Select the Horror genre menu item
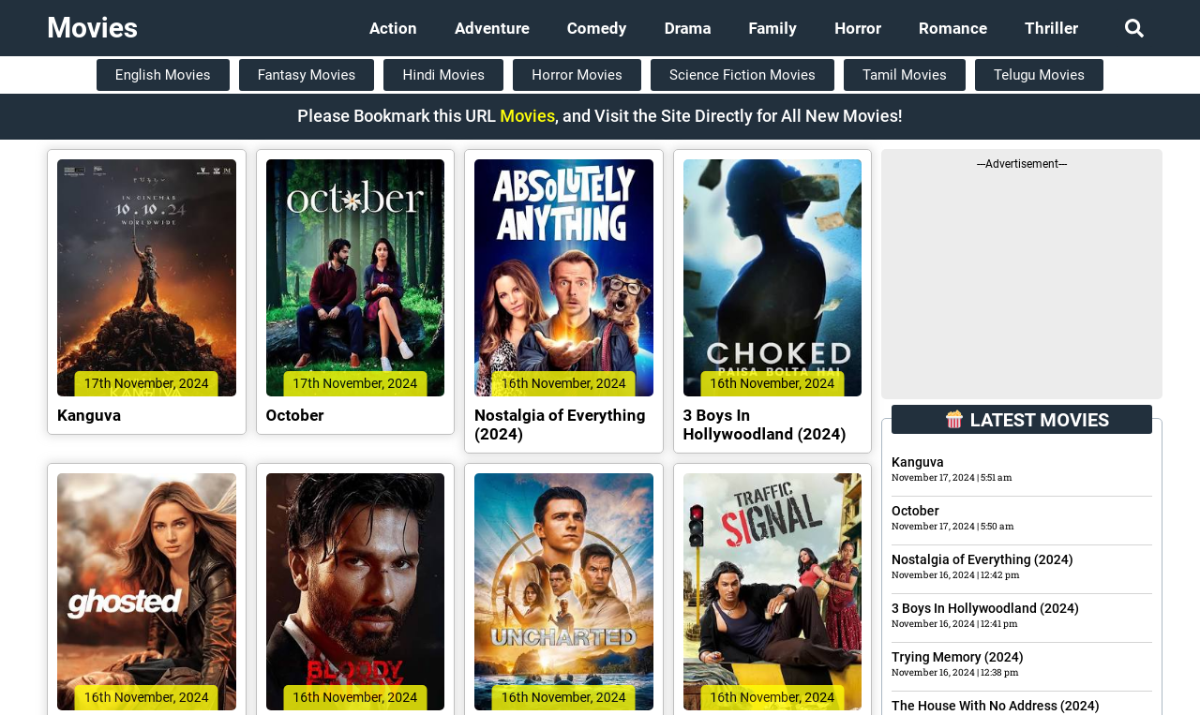Screen dimensions: 1200x715 click(857, 28)
